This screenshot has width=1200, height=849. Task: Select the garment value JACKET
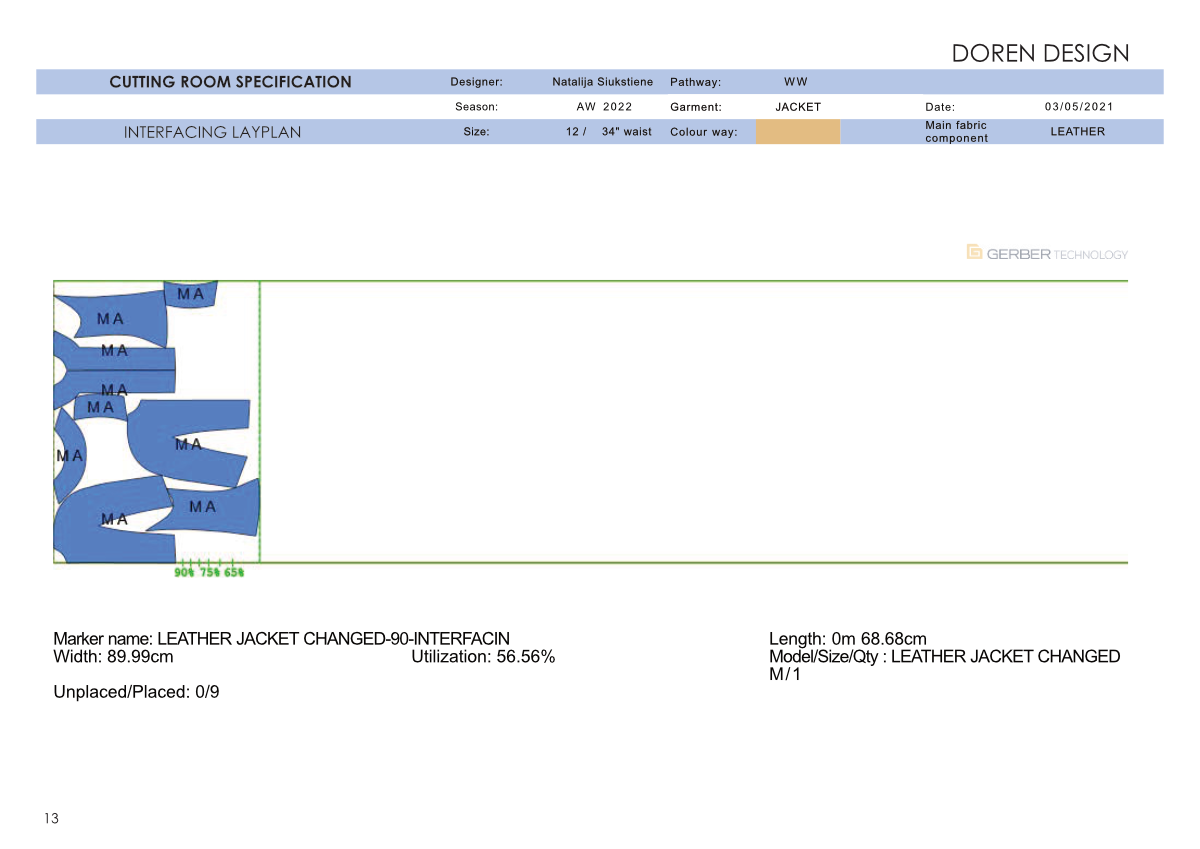click(798, 107)
